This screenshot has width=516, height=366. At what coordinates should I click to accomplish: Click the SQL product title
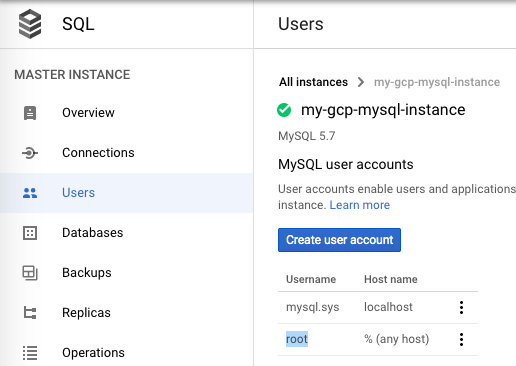(78, 24)
